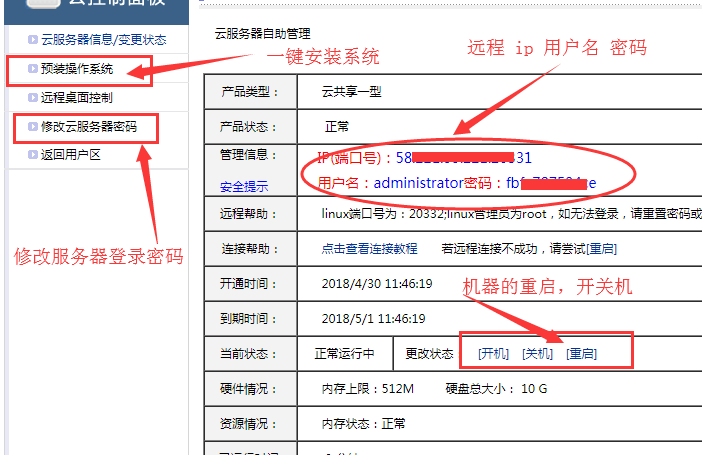This screenshot has width=702, height=455.
Task: Click bullet icon beside 云服务器信息/变更状态
Action: click(32, 39)
